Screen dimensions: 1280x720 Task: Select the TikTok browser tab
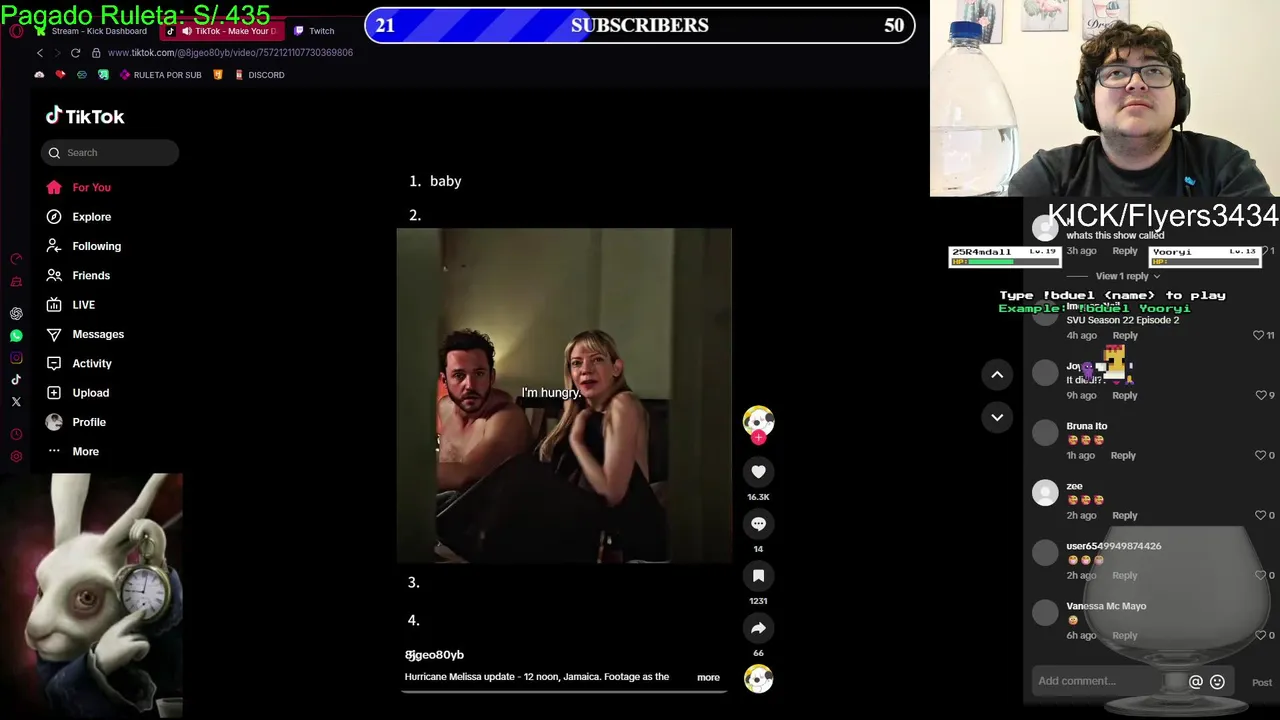click(x=221, y=31)
